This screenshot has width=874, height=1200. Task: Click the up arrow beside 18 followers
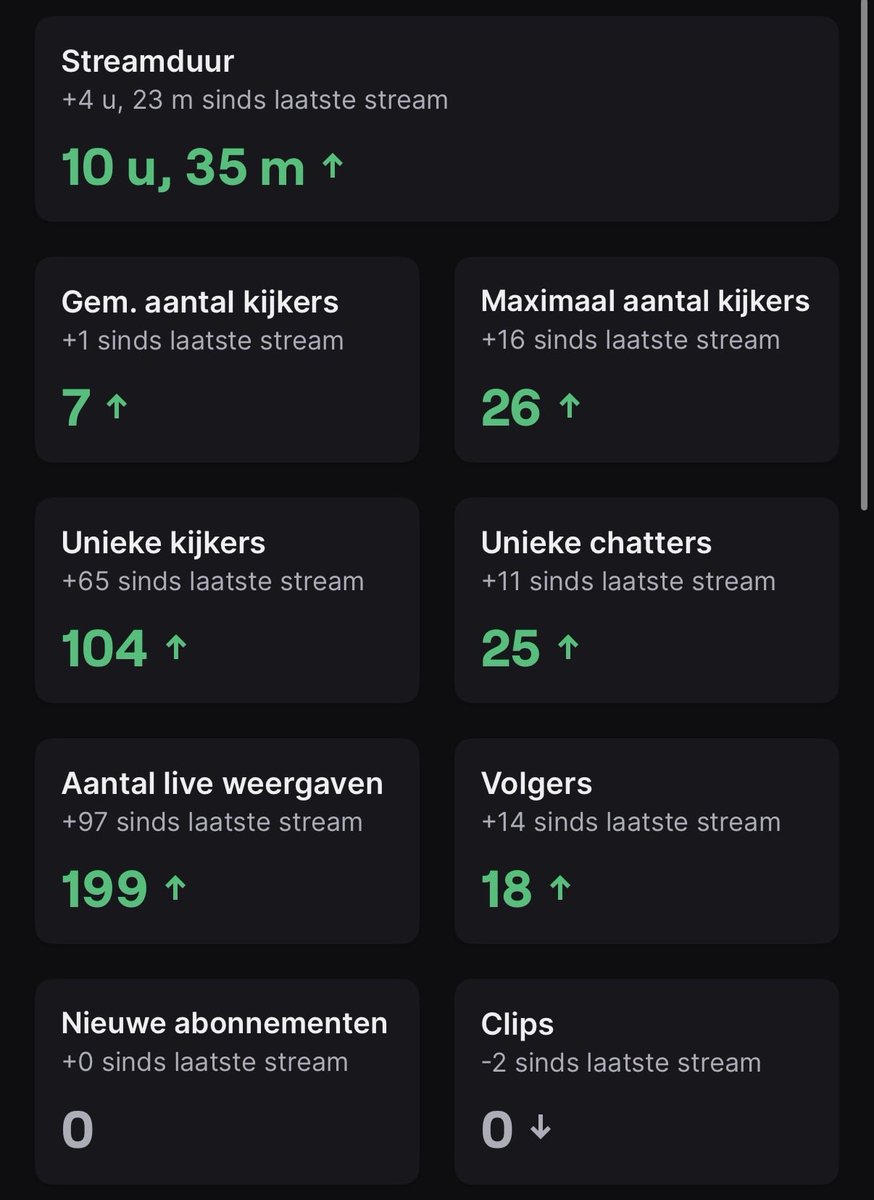tap(561, 888)
